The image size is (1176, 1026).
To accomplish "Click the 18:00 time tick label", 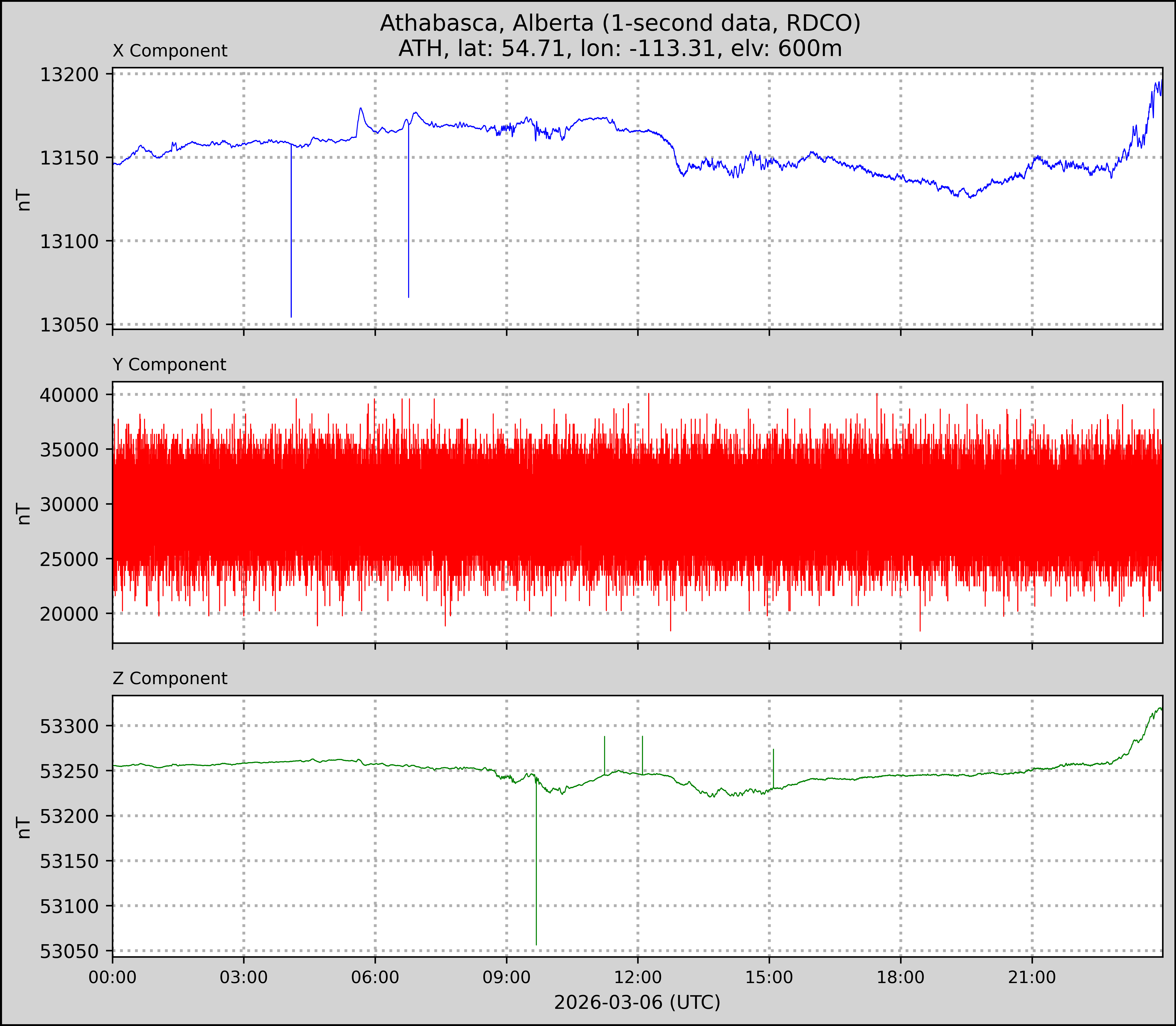I will click(901, 977).
